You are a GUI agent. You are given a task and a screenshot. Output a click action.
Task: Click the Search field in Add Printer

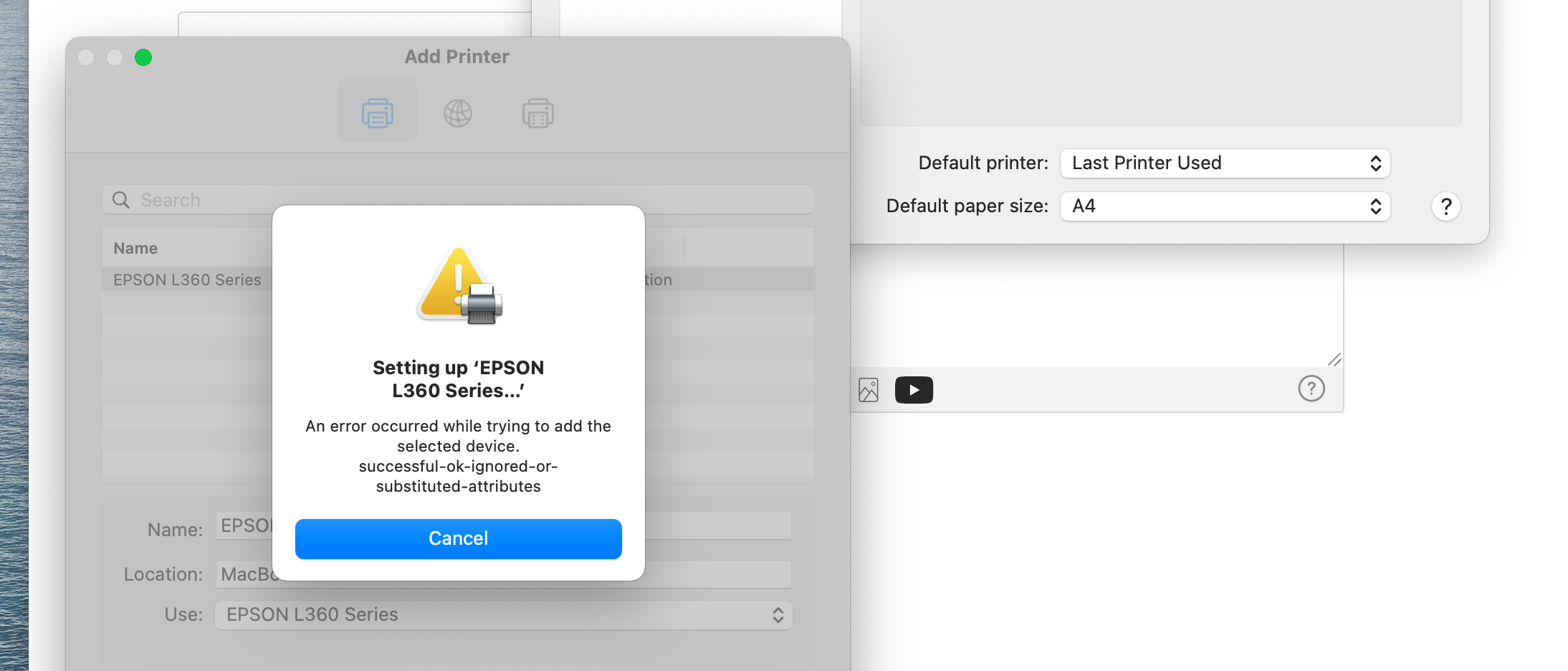[458, 200]
